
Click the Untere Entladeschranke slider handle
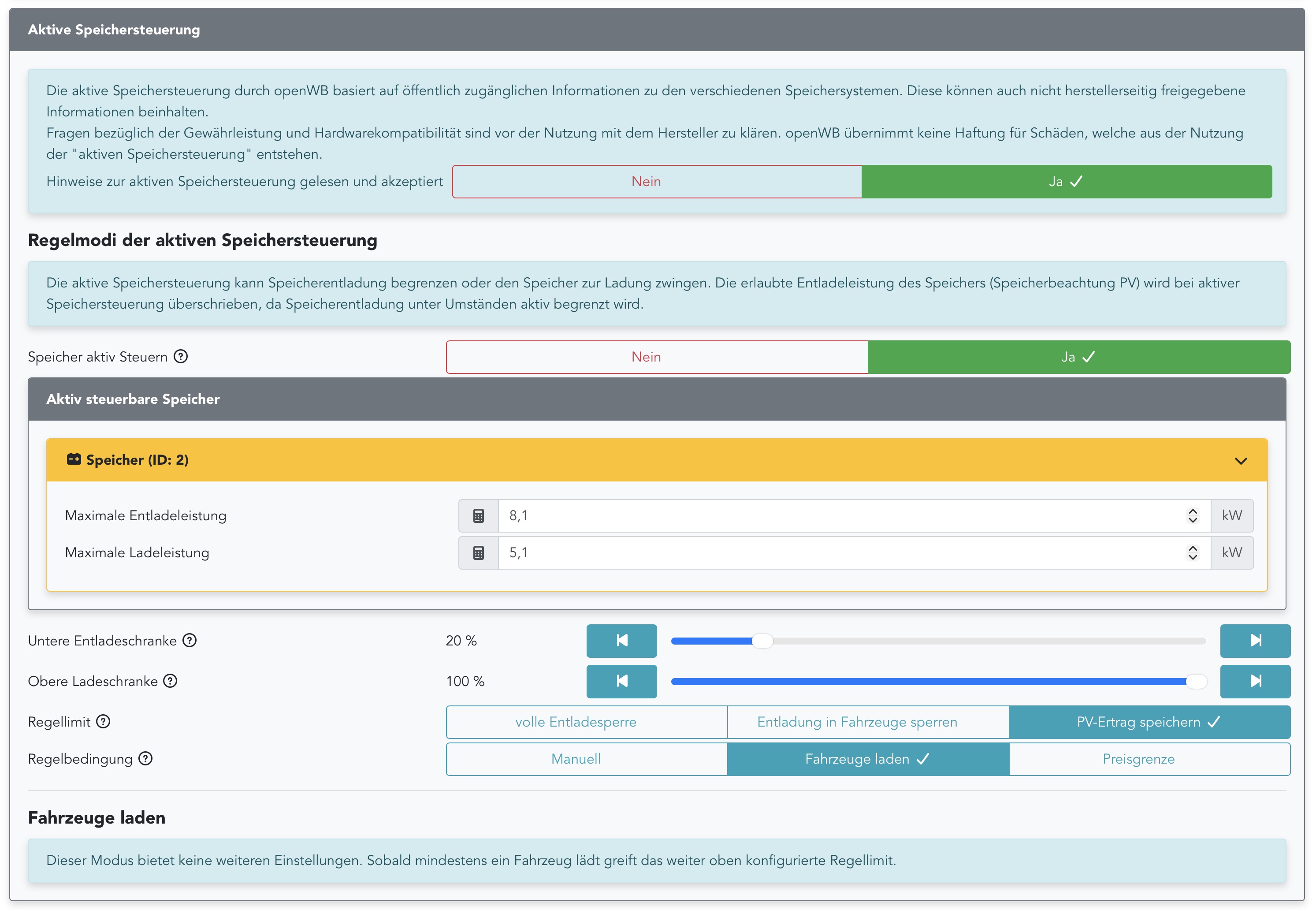[762, 641]
